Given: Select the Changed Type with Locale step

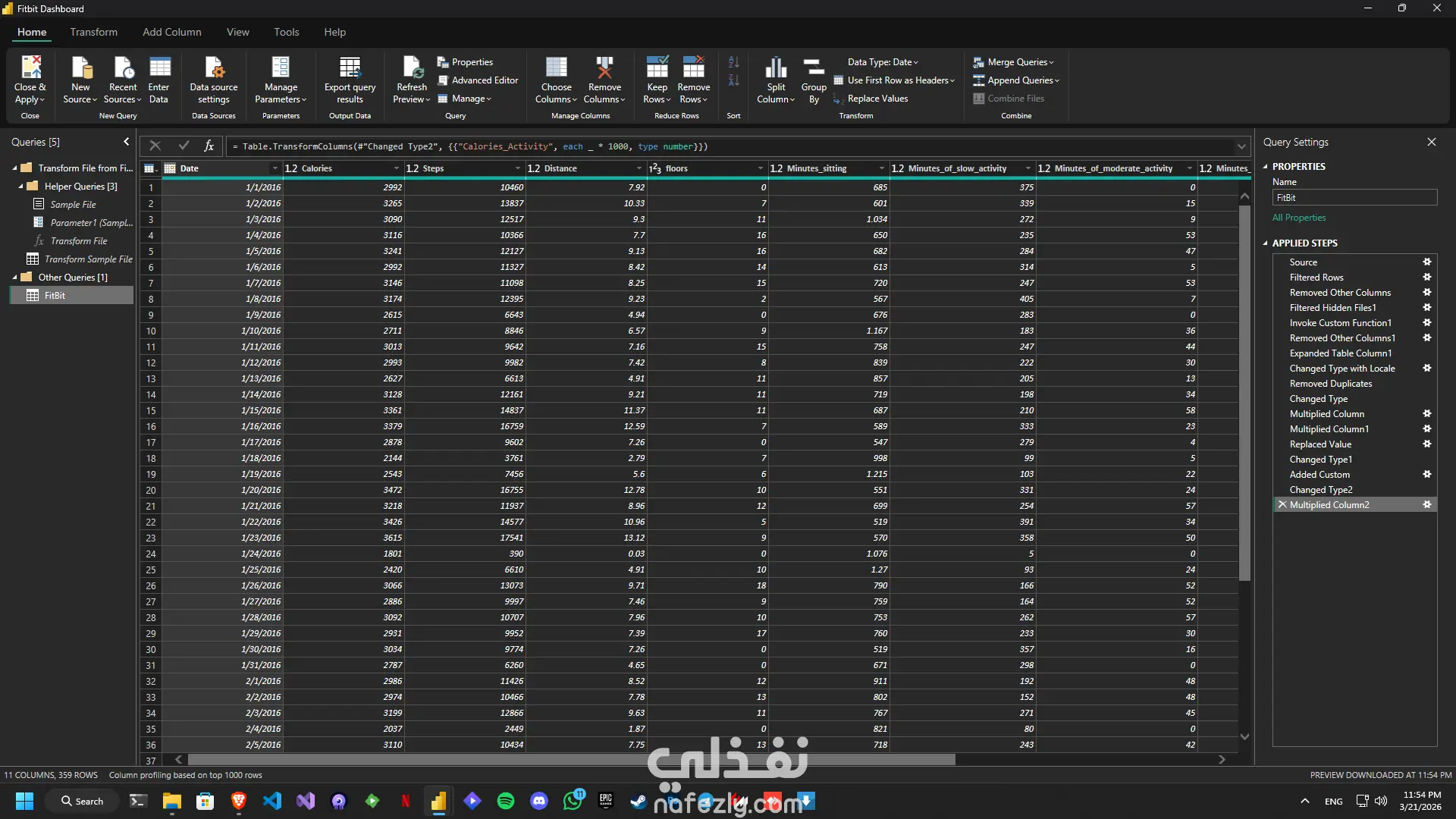Looking at the screenshot, I should coord(1342,369).
